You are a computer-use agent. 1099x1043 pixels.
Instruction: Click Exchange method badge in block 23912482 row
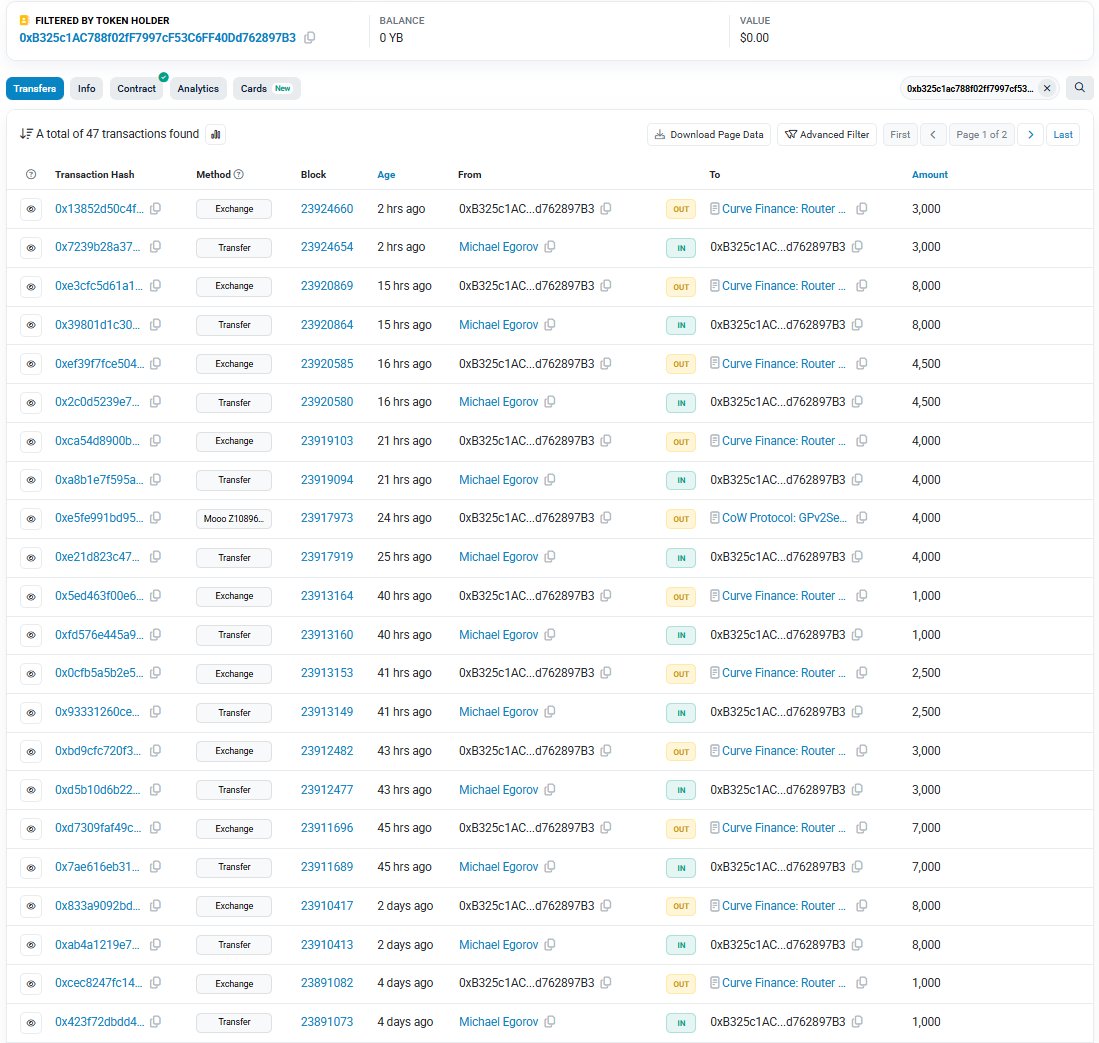coord(234,751)
